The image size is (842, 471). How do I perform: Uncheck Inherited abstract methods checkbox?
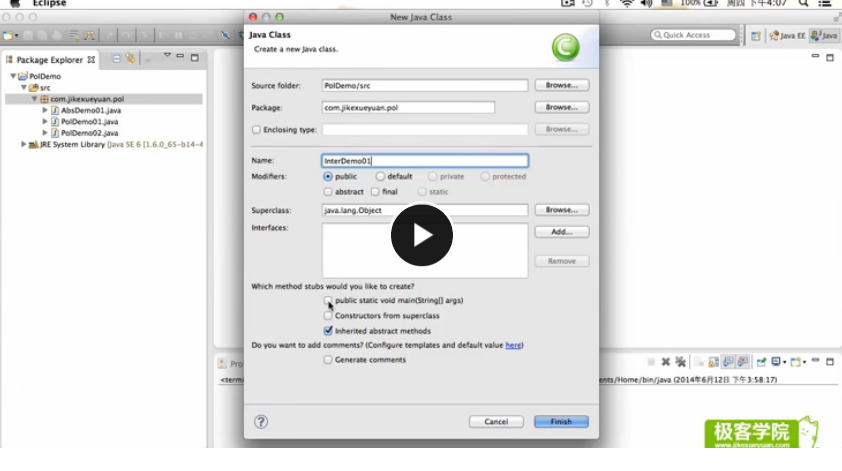point(328,331)
